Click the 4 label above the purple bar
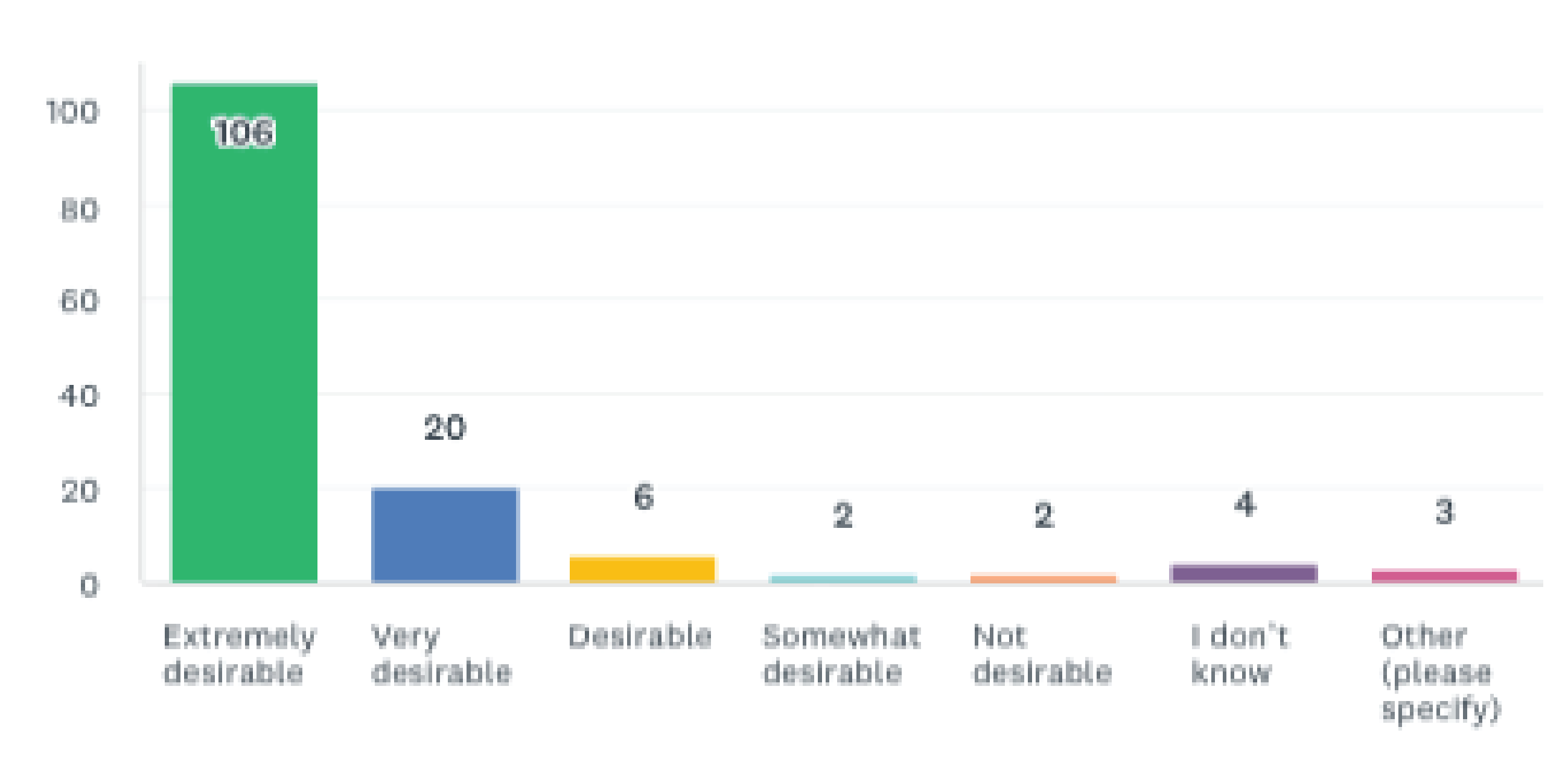The image size is (1568, 768). pos(1245,504)
